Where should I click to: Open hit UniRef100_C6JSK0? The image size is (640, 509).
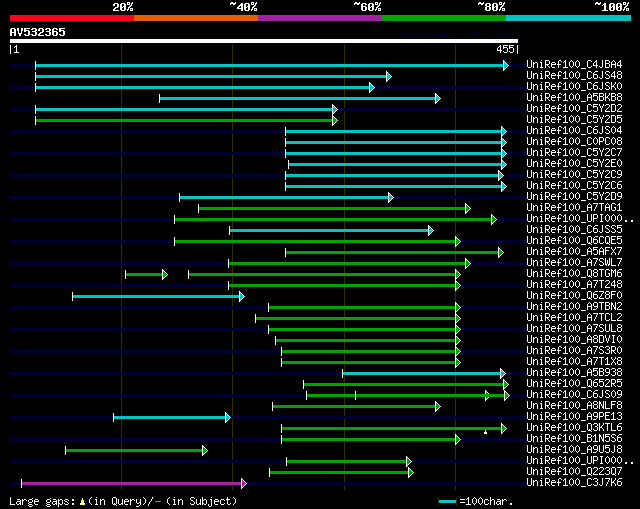click(x=574, y=87)
